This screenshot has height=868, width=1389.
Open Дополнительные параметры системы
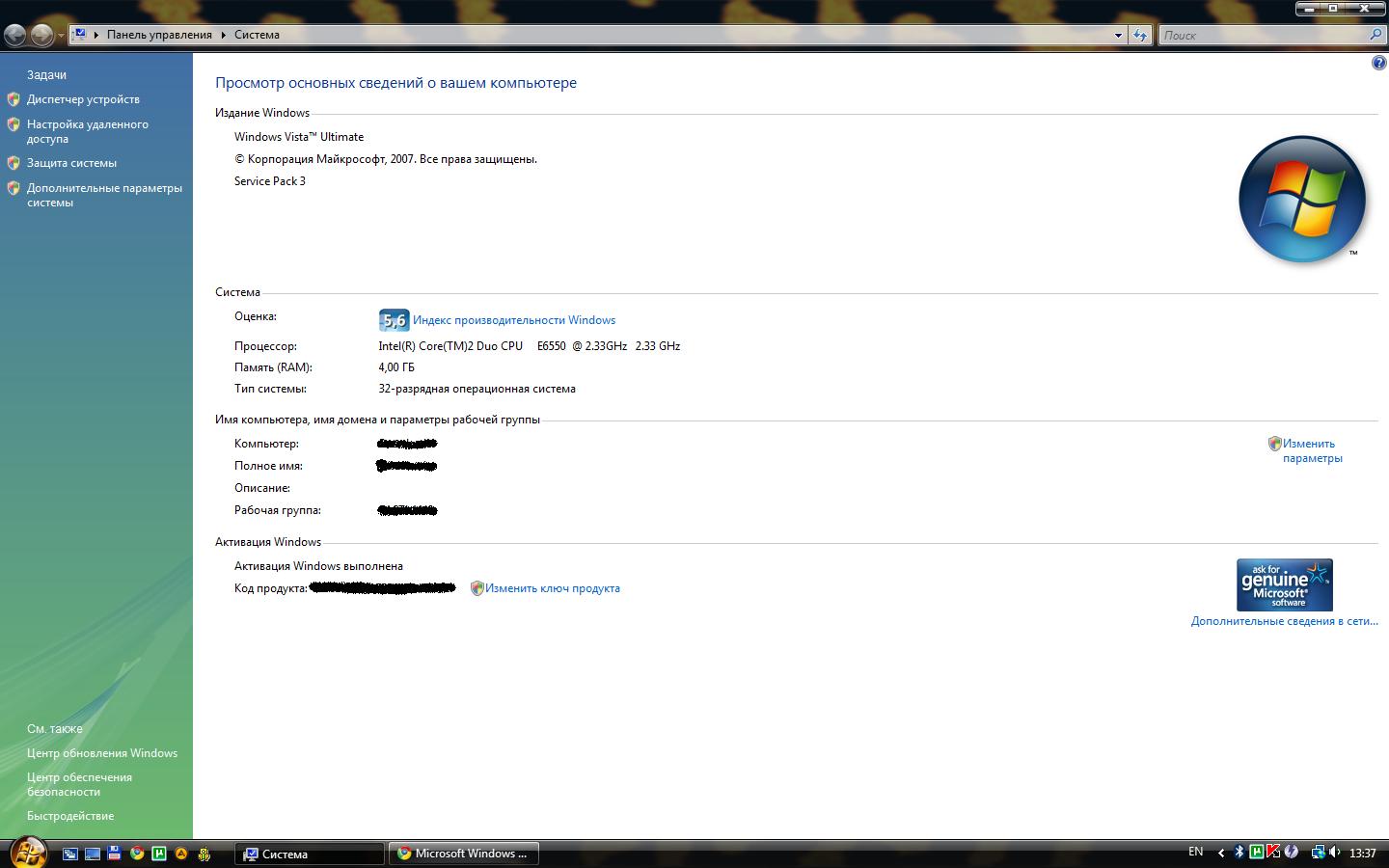(104, 195)
